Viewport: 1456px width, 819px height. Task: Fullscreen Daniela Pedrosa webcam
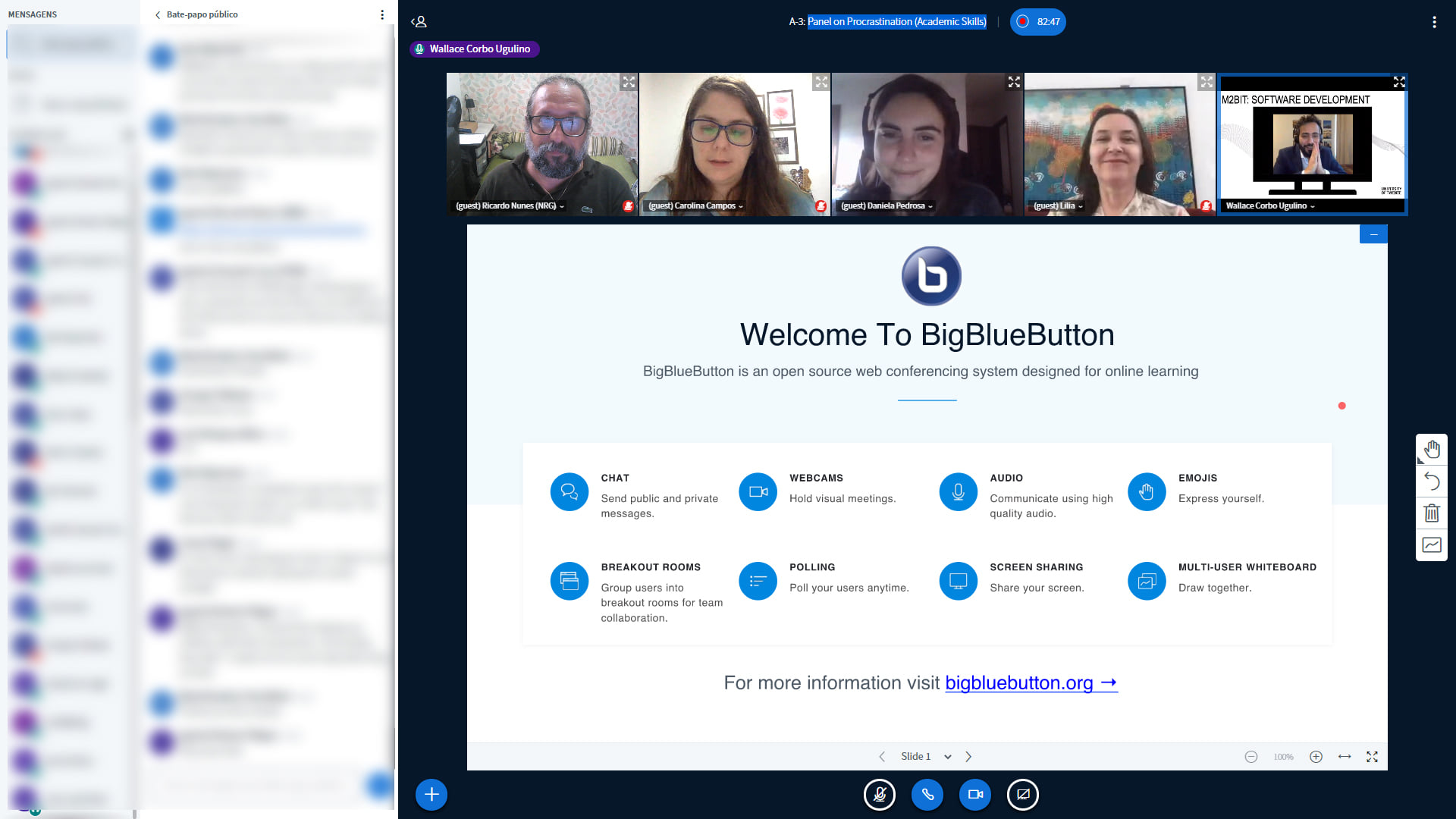click(x=1014, y=82)
